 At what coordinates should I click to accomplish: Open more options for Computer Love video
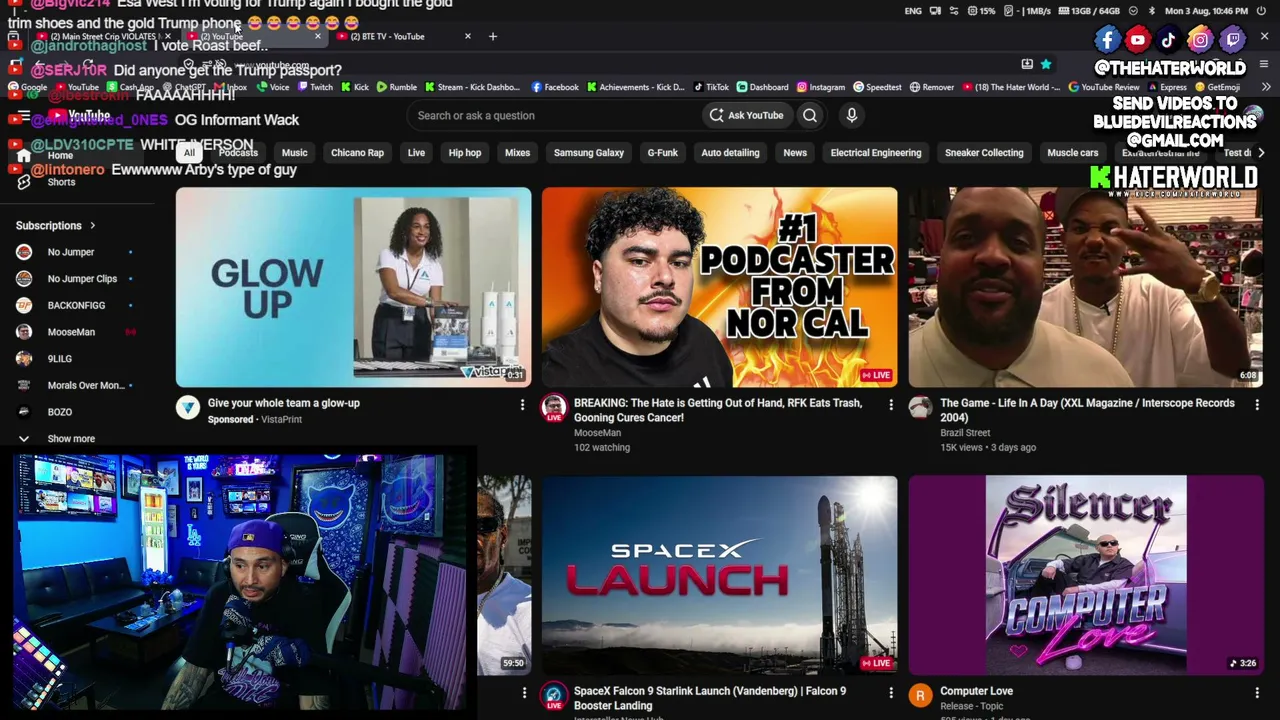[x=1257, y=693]
